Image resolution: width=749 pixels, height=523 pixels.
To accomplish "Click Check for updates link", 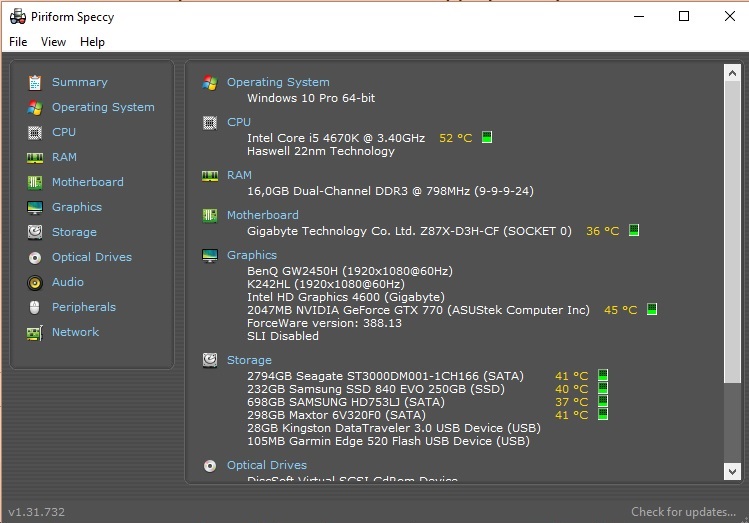I will coord(682,512).
